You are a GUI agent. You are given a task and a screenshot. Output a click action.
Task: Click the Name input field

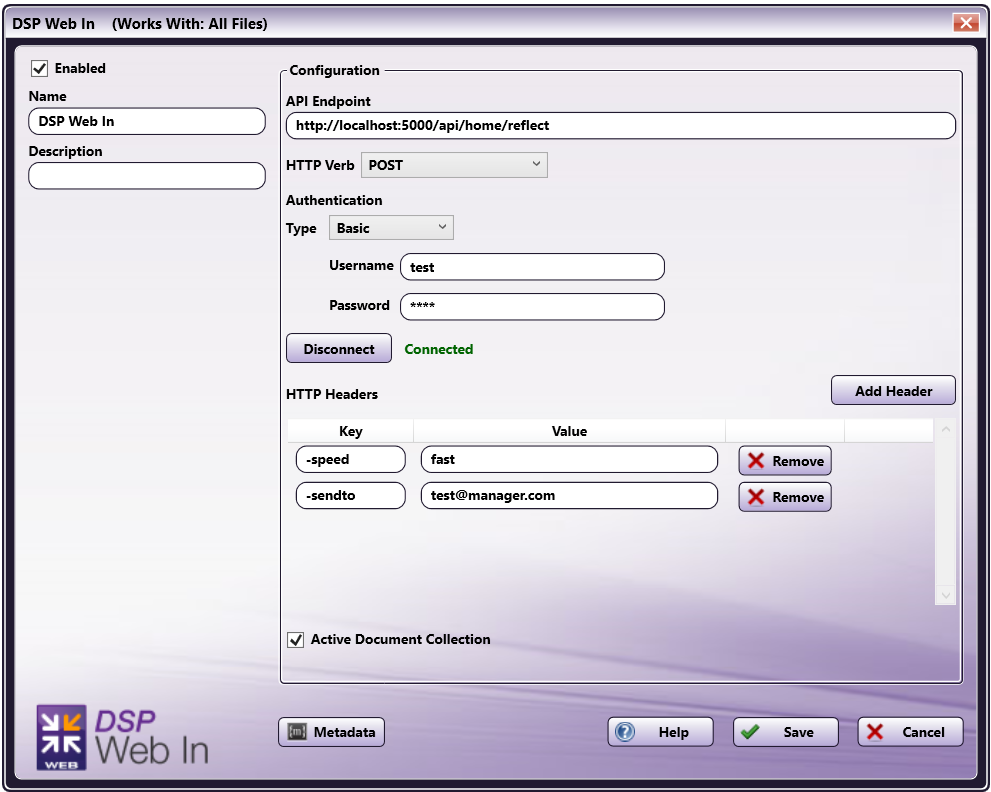[x=147, y=121]
